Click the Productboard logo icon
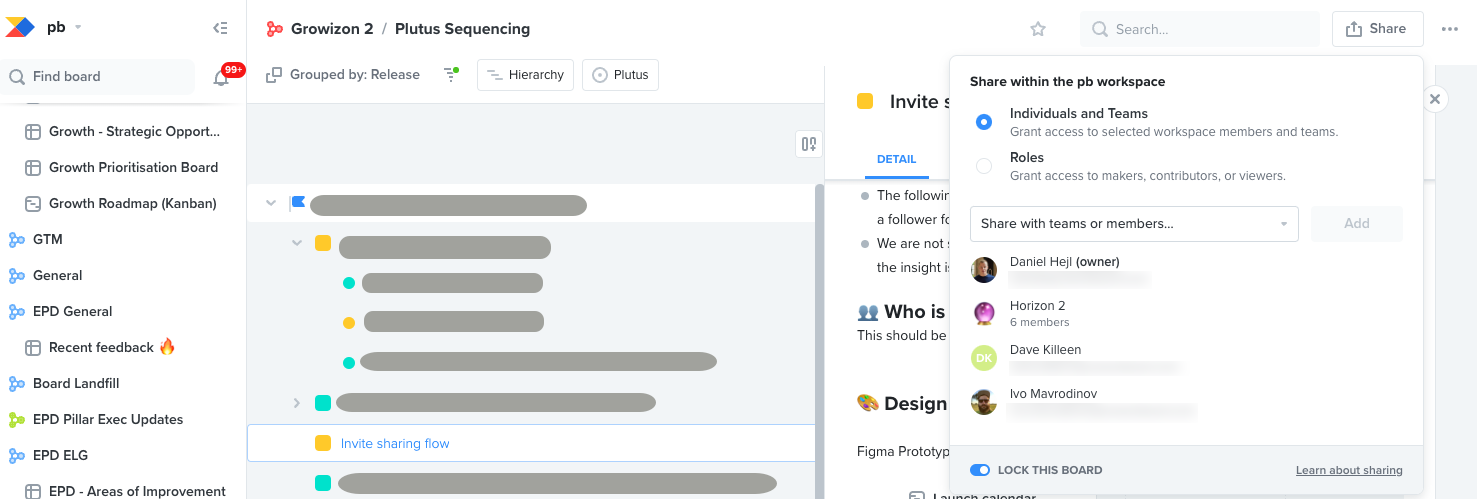This screenshot has width=1477, height=499. (x=20, y=28)
